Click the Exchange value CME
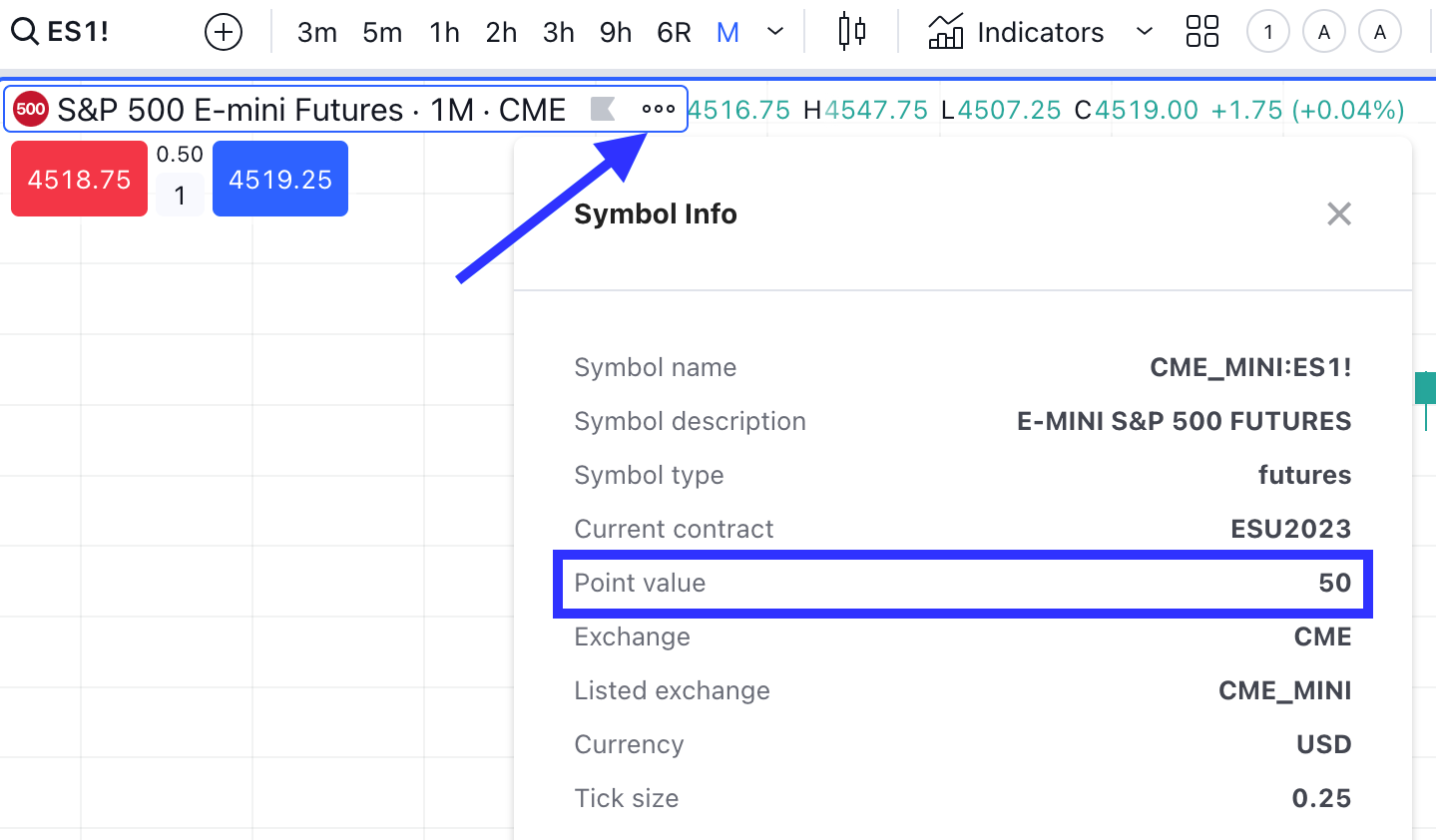This screenshot has width=1436, height=840. coord(1322,636)
